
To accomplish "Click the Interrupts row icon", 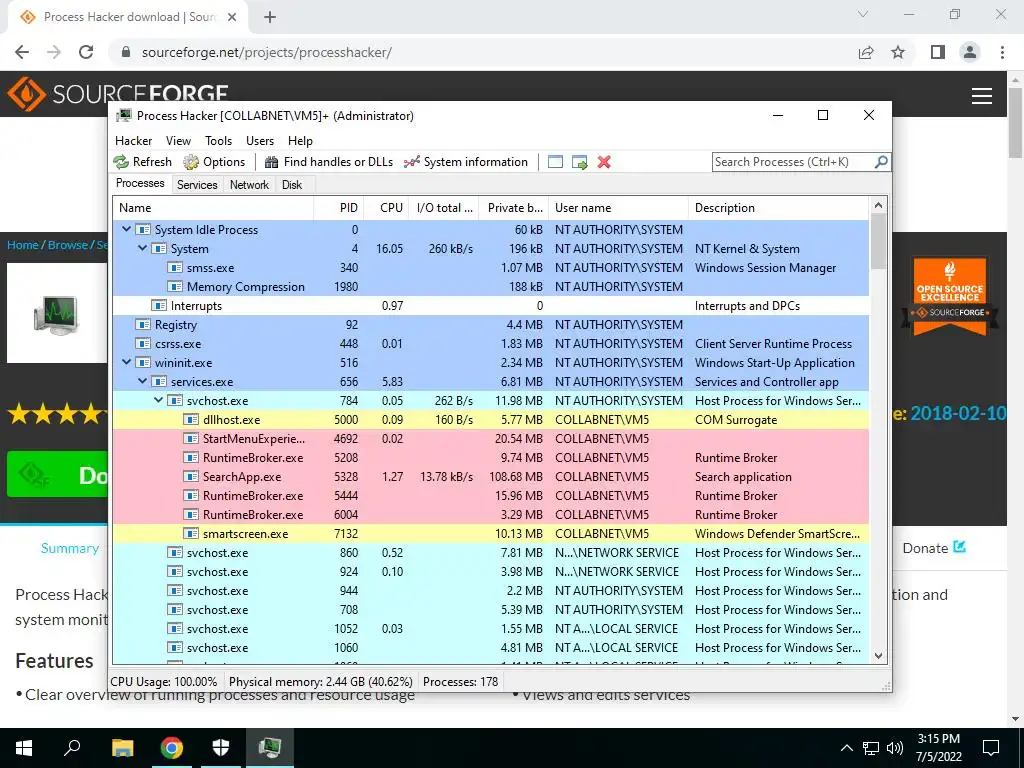I will (x=159, y=306).
